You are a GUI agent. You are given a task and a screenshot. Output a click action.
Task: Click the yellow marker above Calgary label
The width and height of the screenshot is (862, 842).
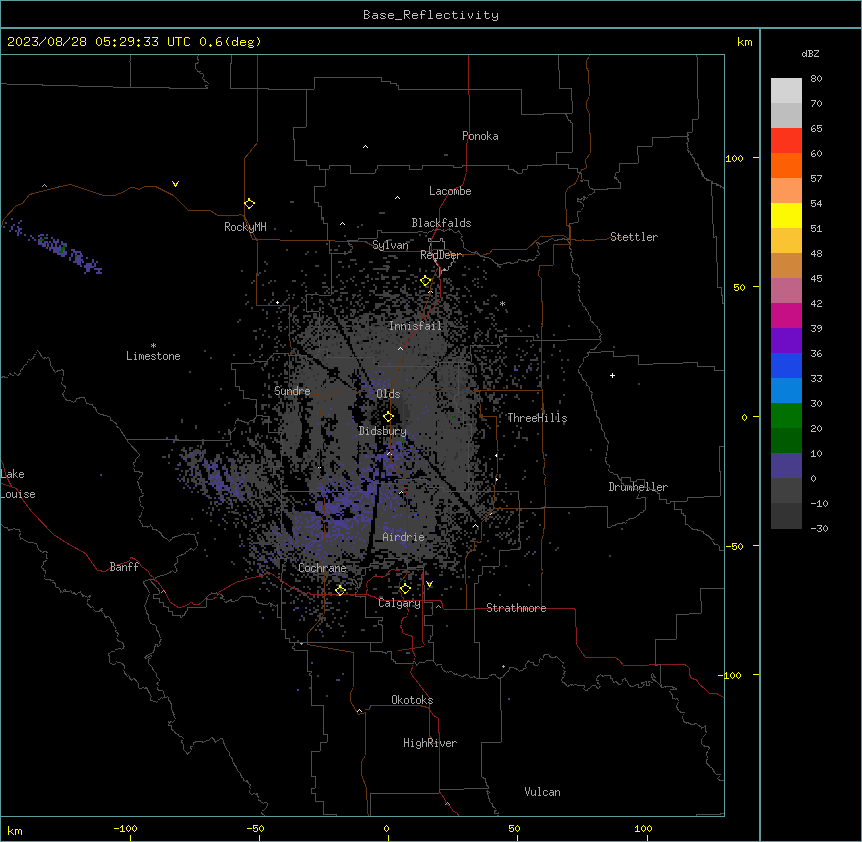(405, 589)
